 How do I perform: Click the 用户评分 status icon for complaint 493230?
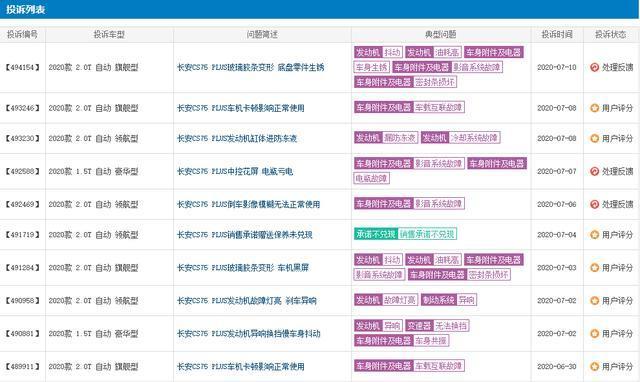coord(594,138)
